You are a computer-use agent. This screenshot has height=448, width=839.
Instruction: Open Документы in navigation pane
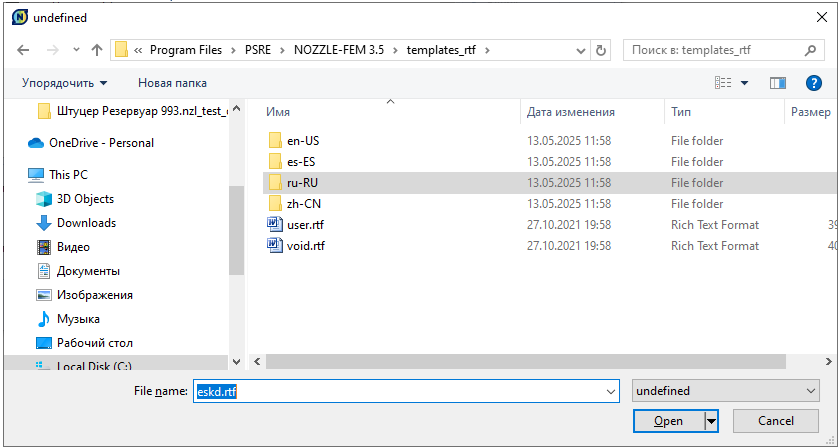pos(78,271)
